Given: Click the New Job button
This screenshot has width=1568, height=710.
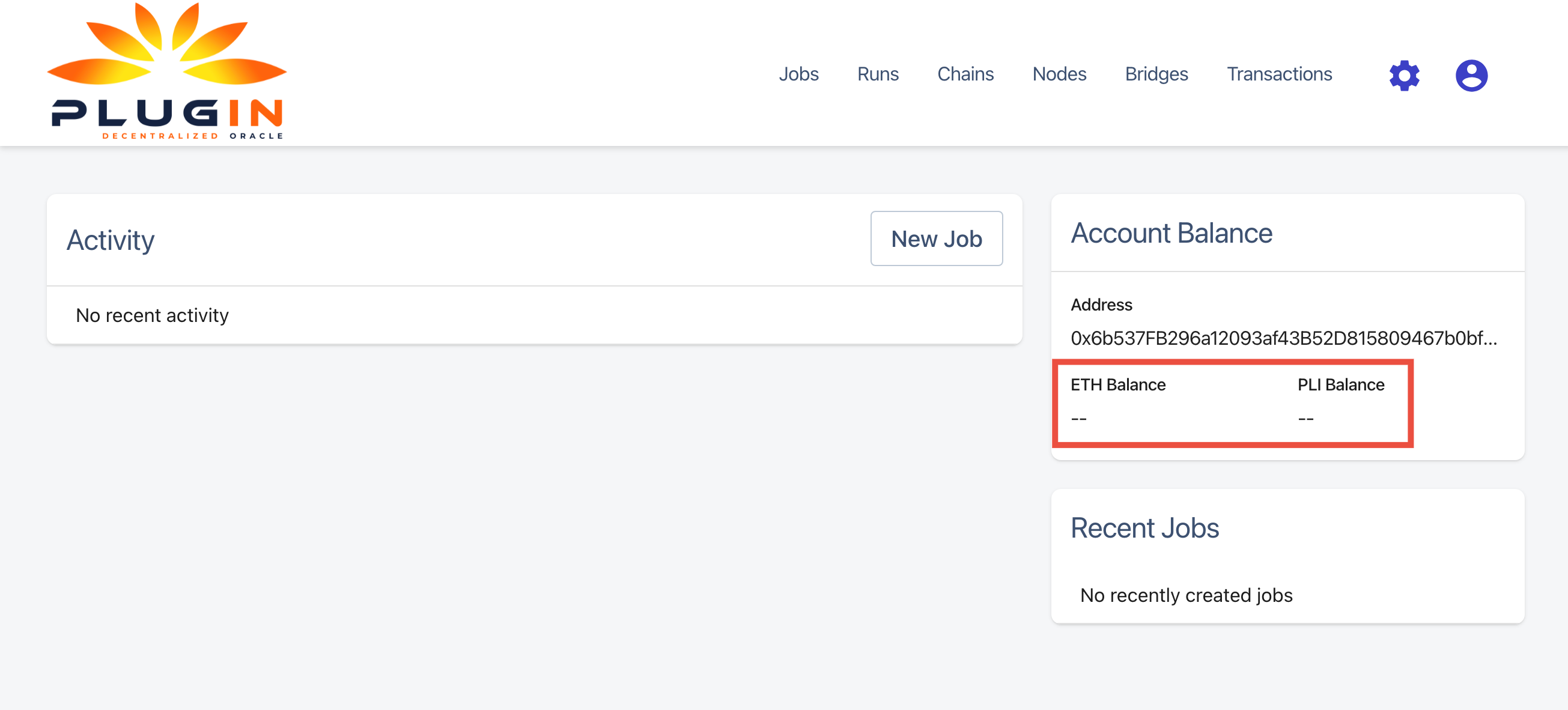Looking at the screenshot, I should coord(937,238).
